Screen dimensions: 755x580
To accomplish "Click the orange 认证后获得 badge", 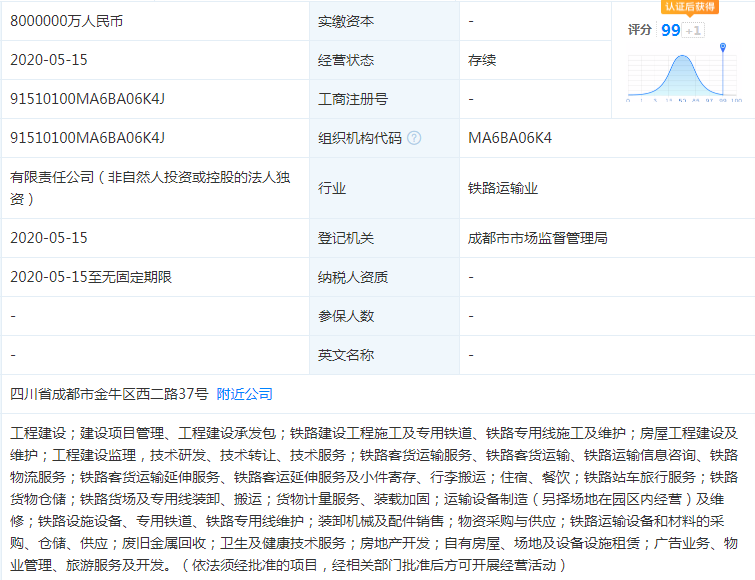I will tap(690, 6).
